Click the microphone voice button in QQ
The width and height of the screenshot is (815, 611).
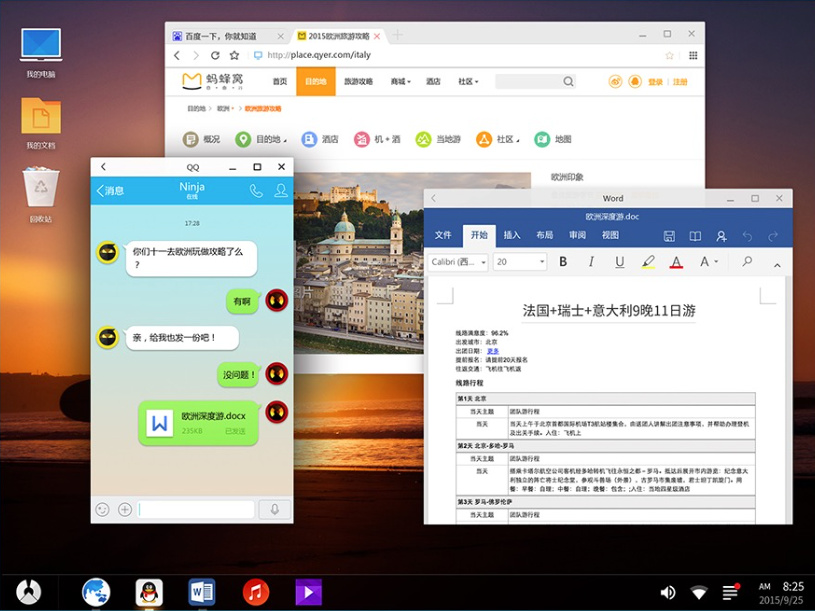click(274, 510)
